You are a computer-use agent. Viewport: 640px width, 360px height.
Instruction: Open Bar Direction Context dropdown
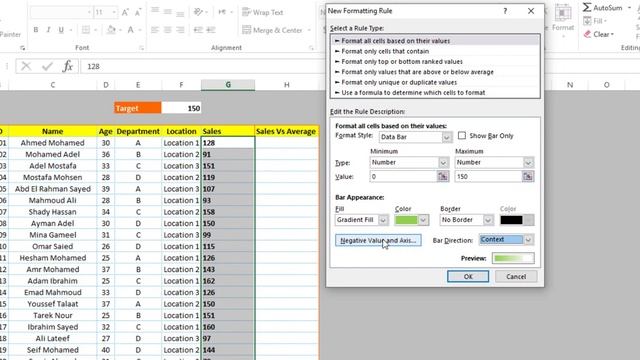click(528, 240)
